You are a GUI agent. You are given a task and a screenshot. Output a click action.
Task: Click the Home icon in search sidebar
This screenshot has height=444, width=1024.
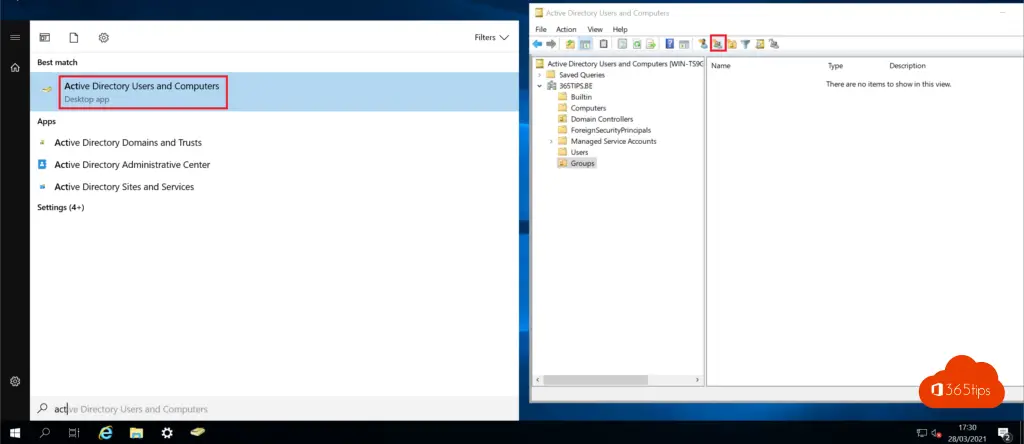point(14,67)
